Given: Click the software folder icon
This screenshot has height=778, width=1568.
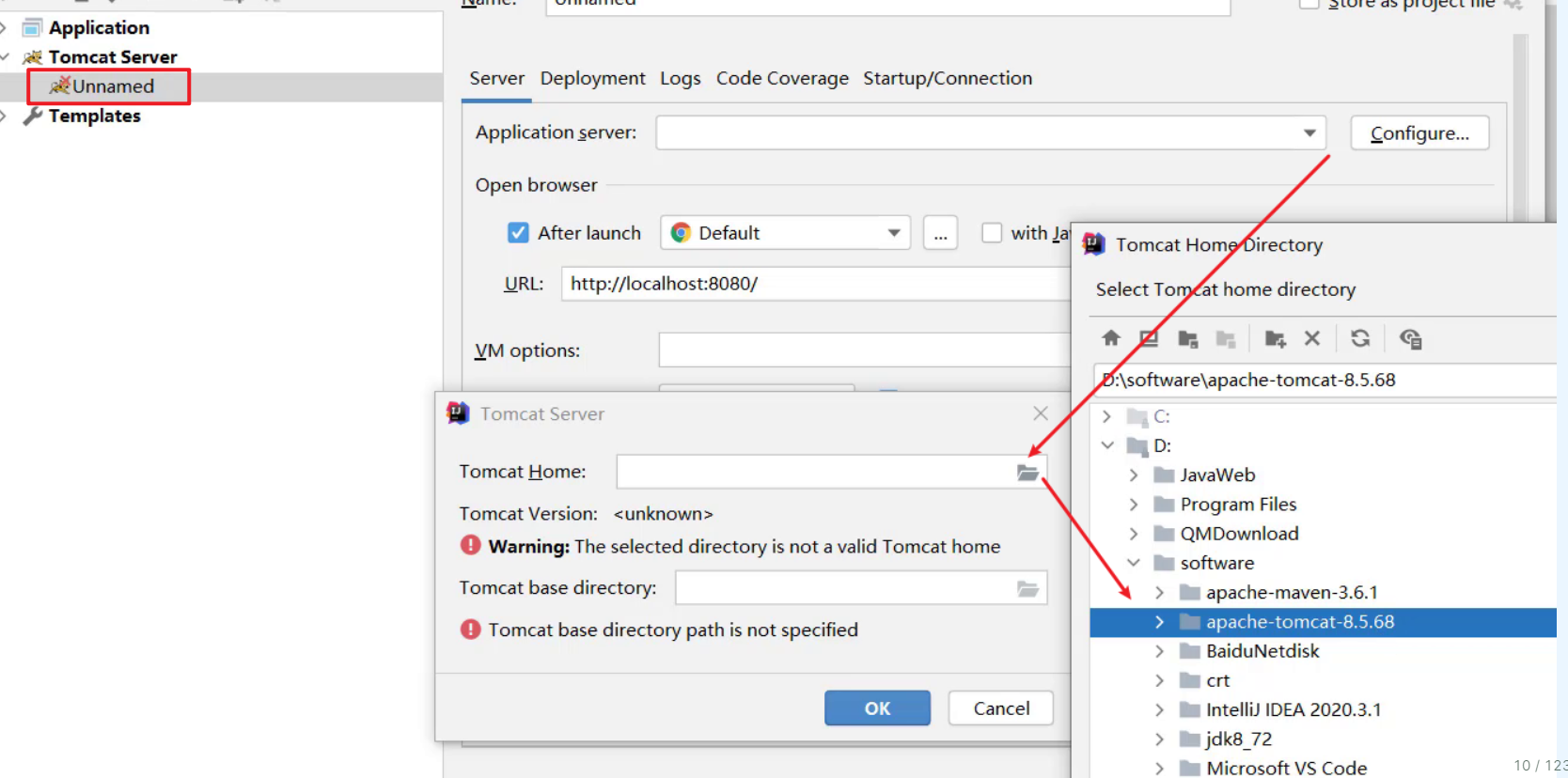Looking at the screenshot, I should 1164,563.
